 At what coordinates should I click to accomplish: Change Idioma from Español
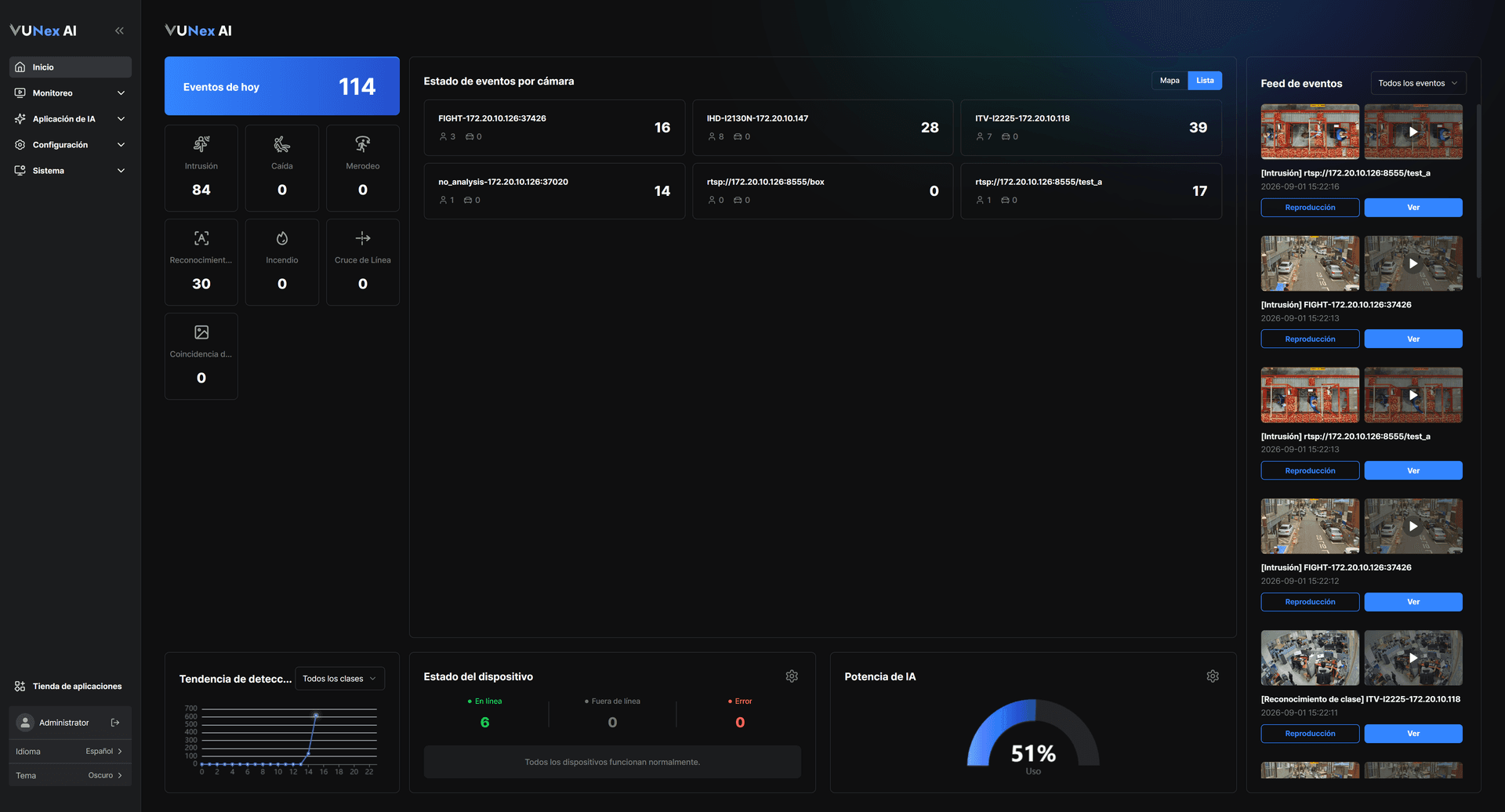click(x=103, y=752)
